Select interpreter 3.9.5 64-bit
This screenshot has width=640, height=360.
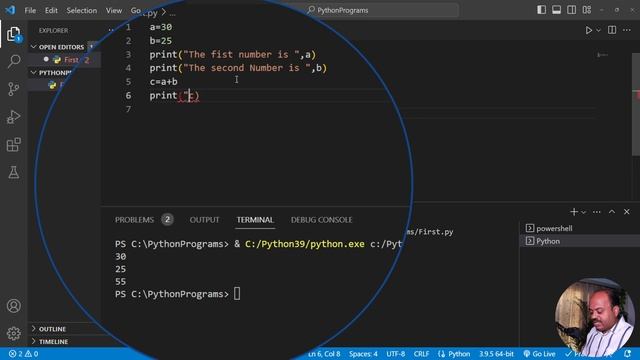496,354
